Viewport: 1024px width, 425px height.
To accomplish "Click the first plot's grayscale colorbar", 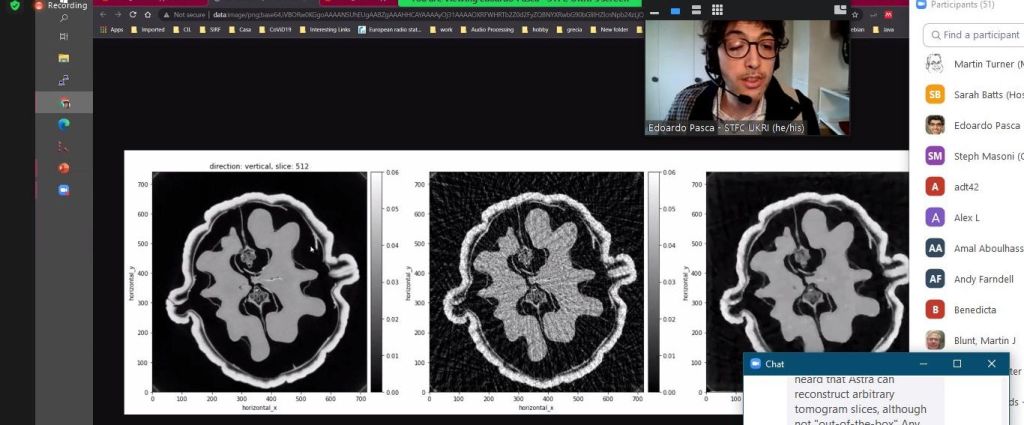I will point(376,281).
